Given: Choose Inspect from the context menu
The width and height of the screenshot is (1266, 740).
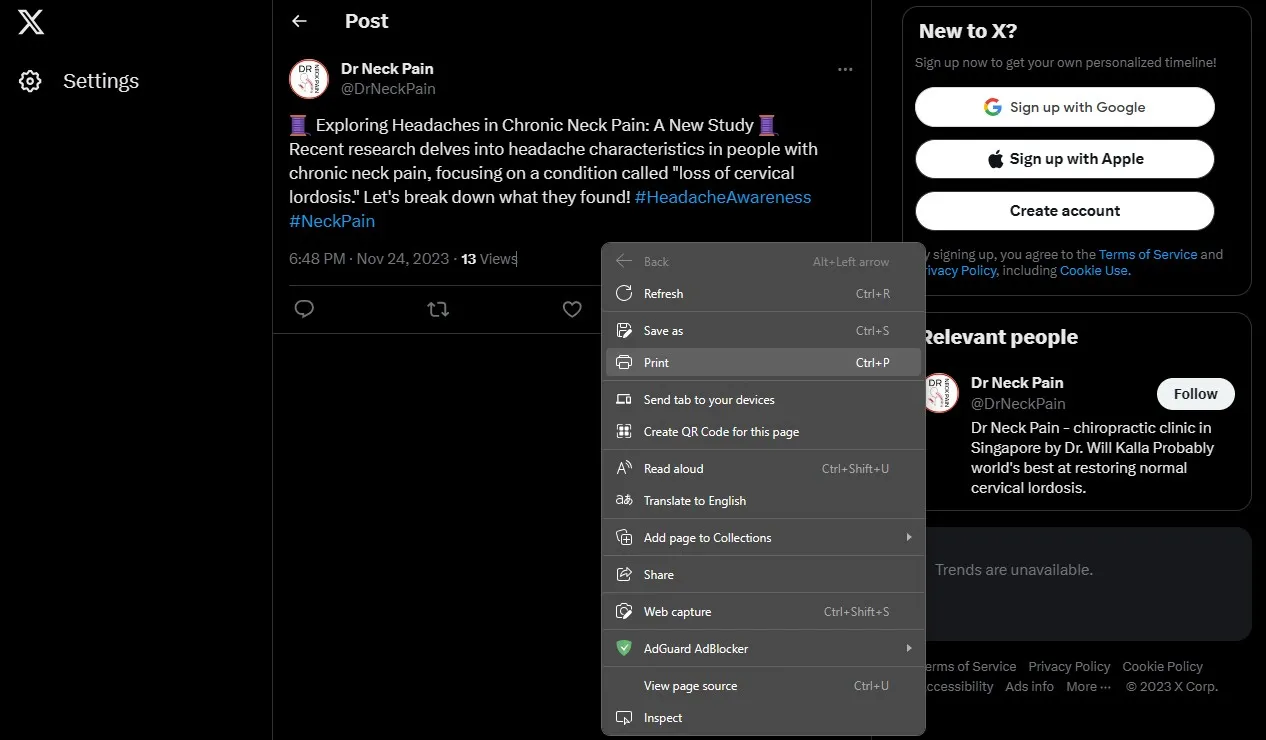Looking at the screenshot, I should coord(662,717).
